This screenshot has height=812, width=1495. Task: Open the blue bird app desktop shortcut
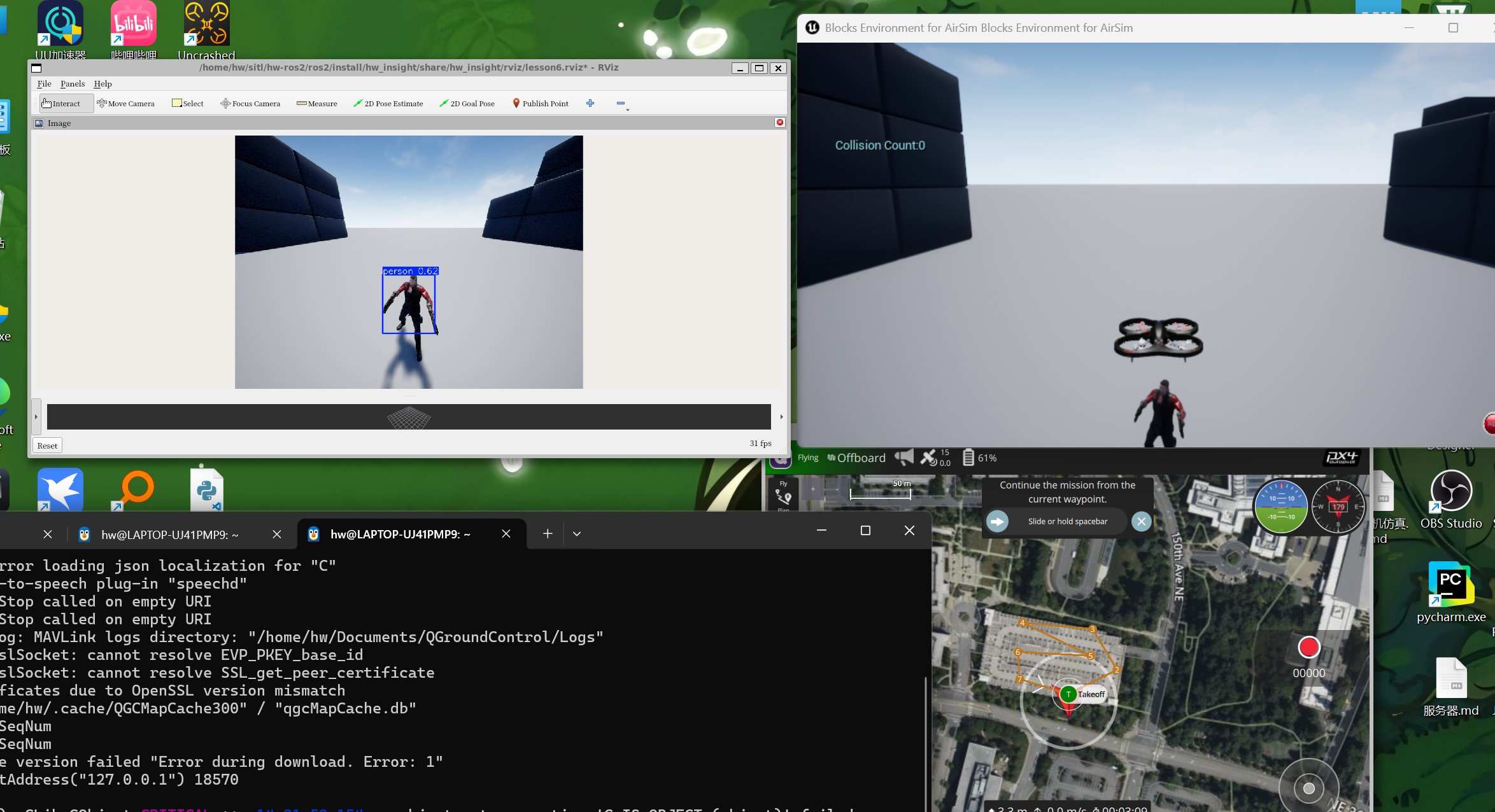pyautogui.click(x=60, y=490)
